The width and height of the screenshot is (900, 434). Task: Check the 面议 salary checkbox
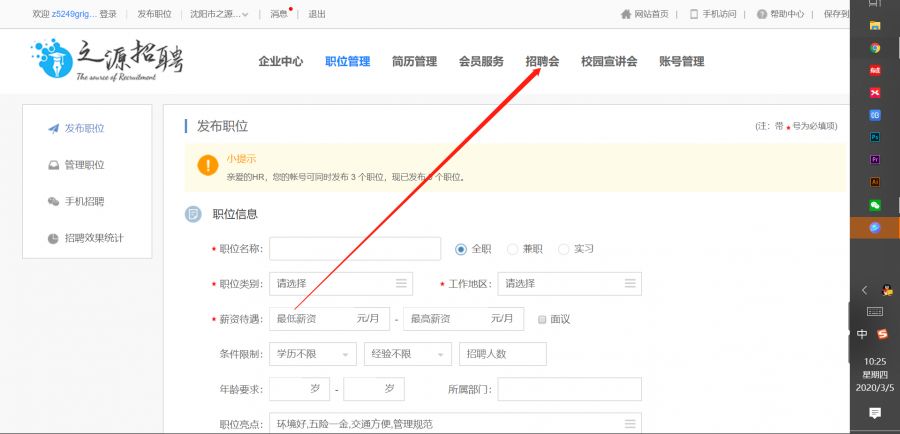pyautogui.click(x=542, y=319)
